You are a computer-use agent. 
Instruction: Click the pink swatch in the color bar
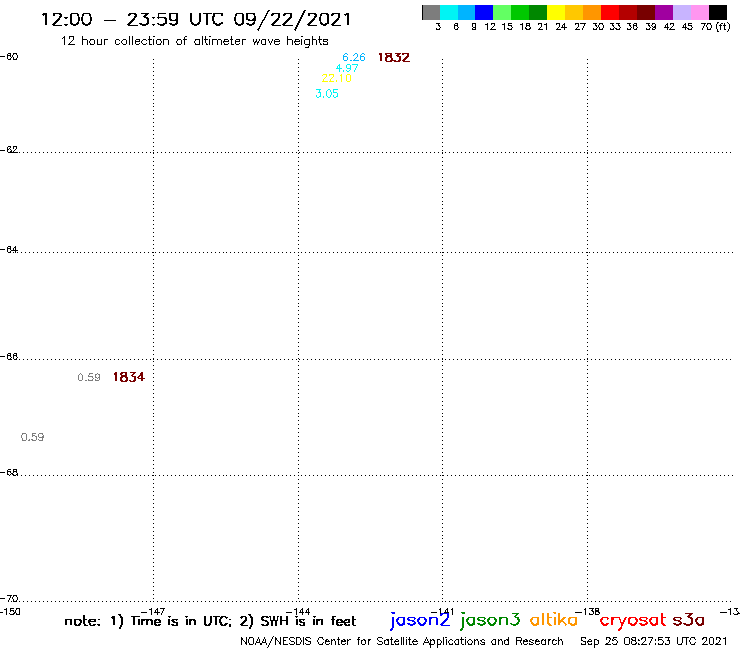(699, 13)
